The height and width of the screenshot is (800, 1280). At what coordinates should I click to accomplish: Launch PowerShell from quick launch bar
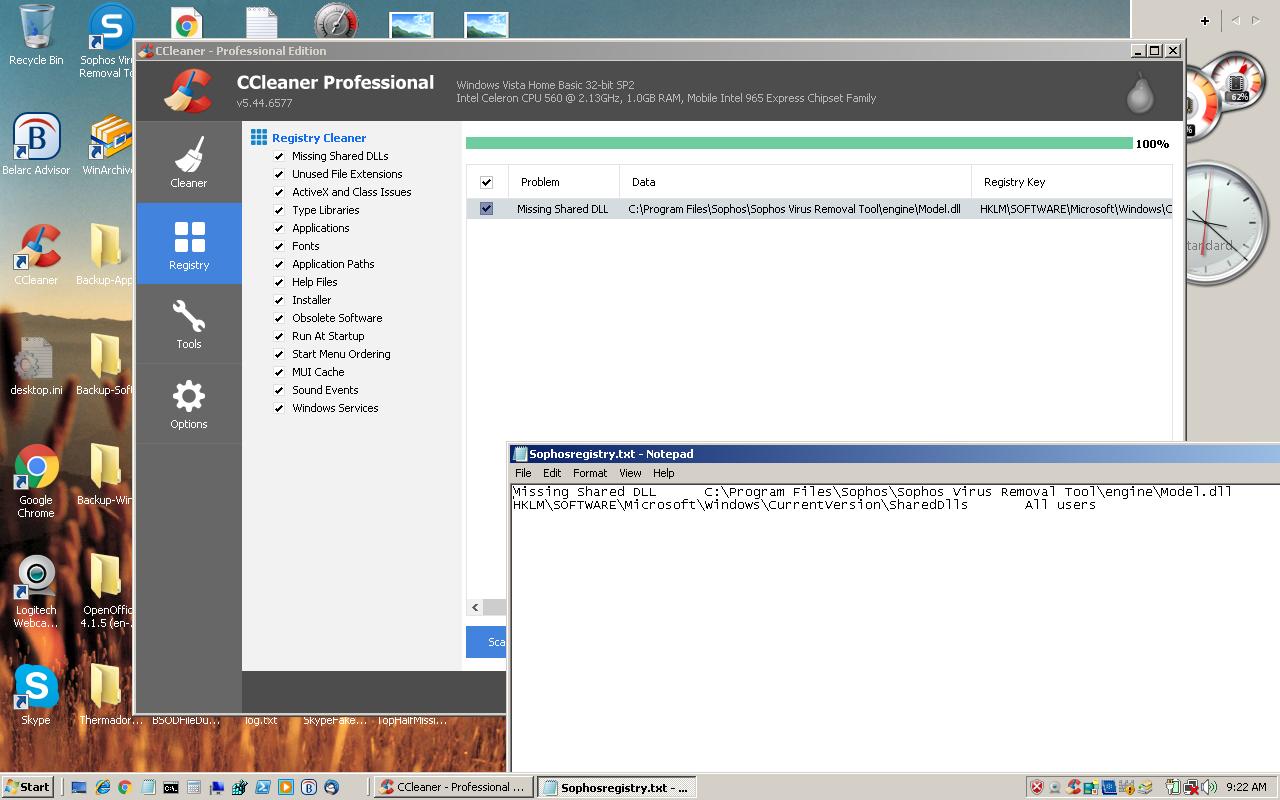coord(263,787)
